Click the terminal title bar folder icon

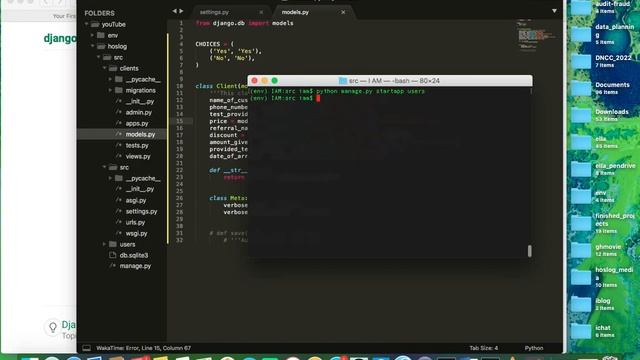(x=343, y=81)
